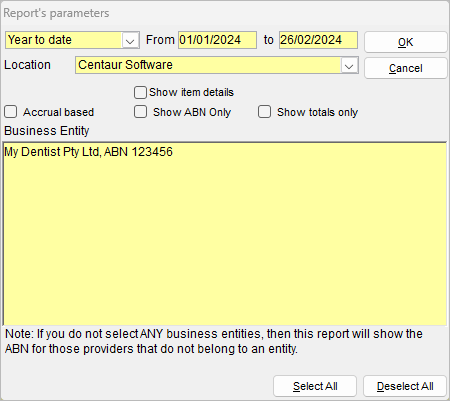Click the Select All button
The height and width of the screenshot is (401, 450).
tap(315, 386)
